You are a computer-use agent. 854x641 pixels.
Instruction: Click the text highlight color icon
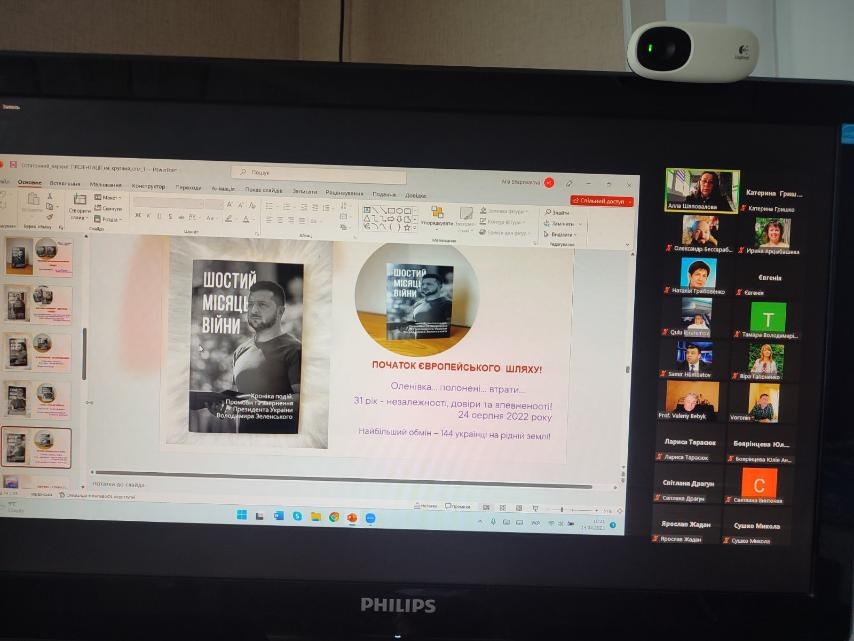point(229,219)
